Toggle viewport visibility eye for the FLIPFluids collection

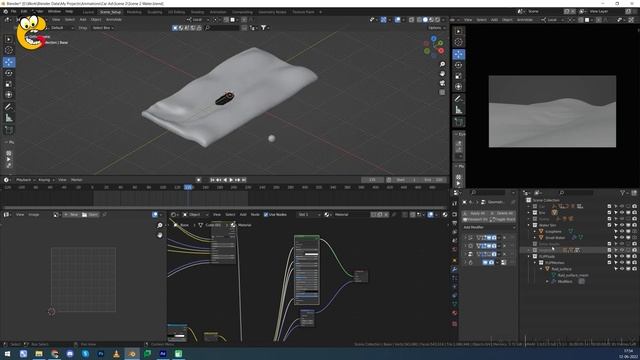[622, 256]
